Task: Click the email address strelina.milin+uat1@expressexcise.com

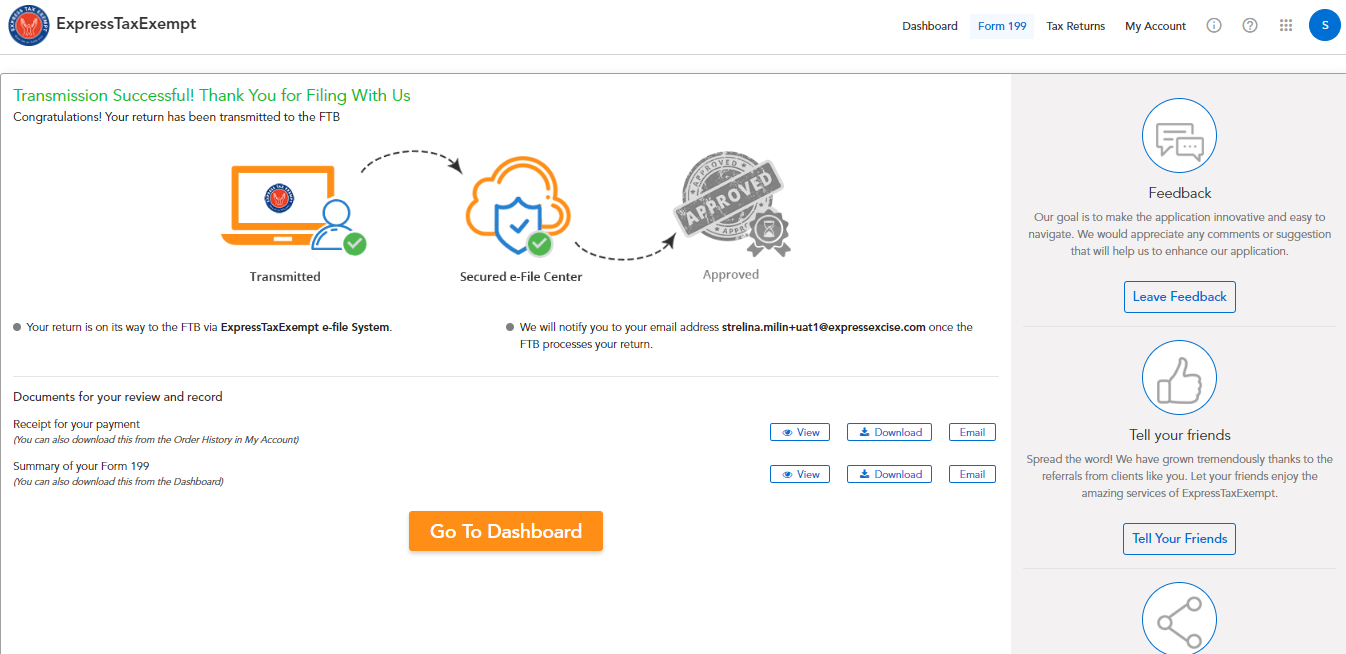Action: (x=823, y=327)
